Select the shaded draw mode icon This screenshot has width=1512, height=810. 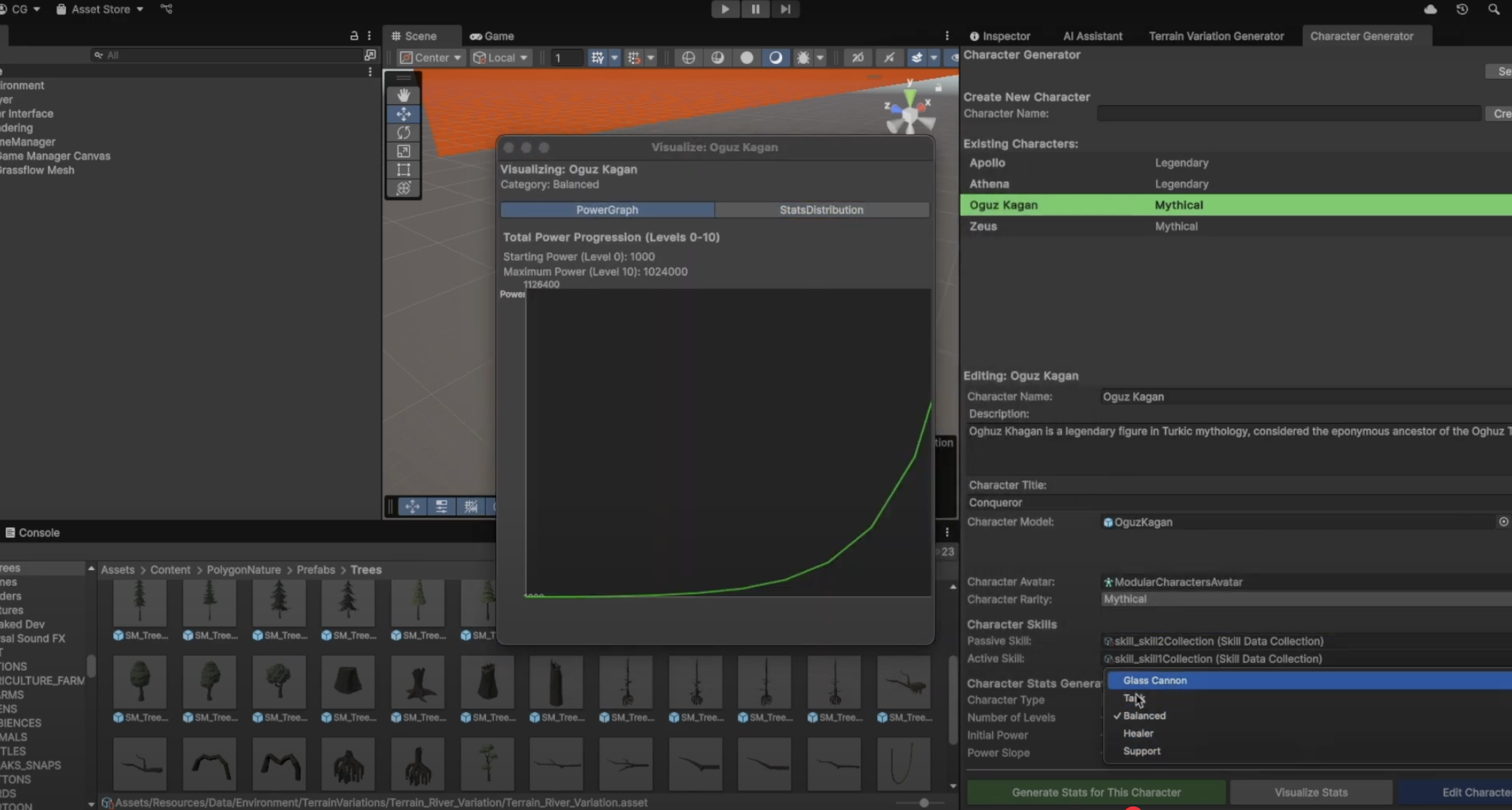click(x=775, y=57)
